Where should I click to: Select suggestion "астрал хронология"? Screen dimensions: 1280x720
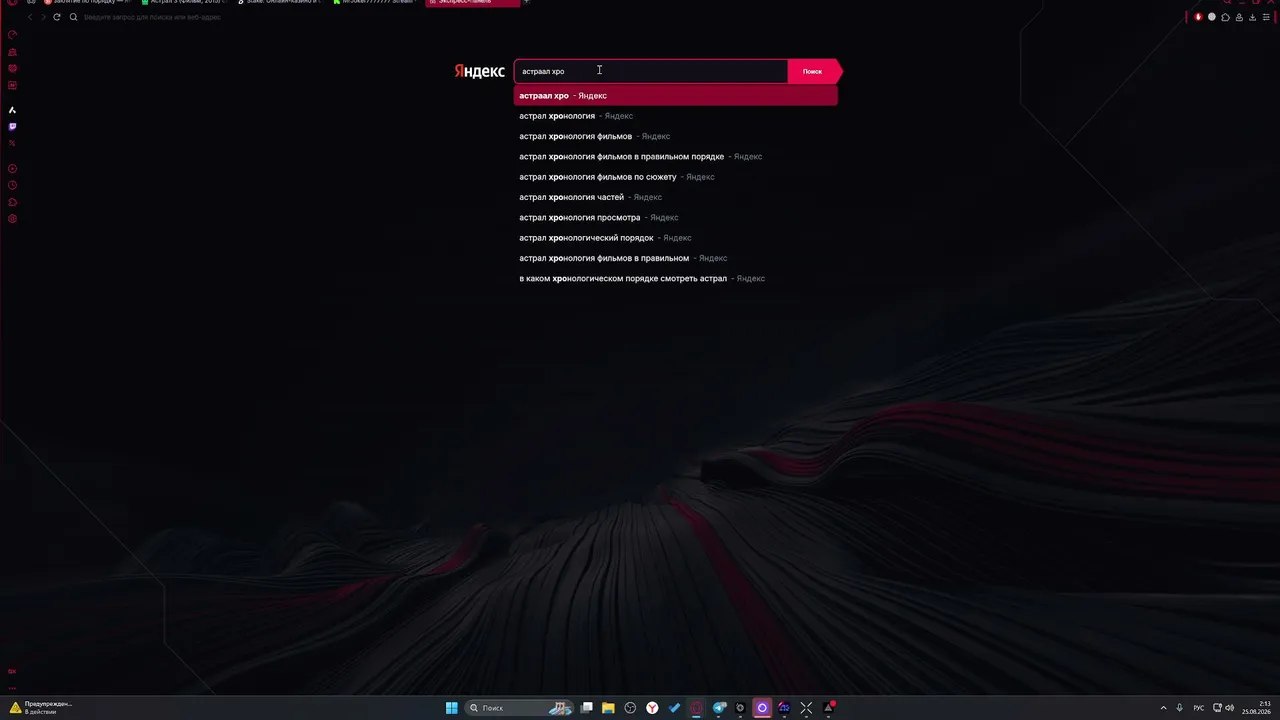tap(676, 116)
